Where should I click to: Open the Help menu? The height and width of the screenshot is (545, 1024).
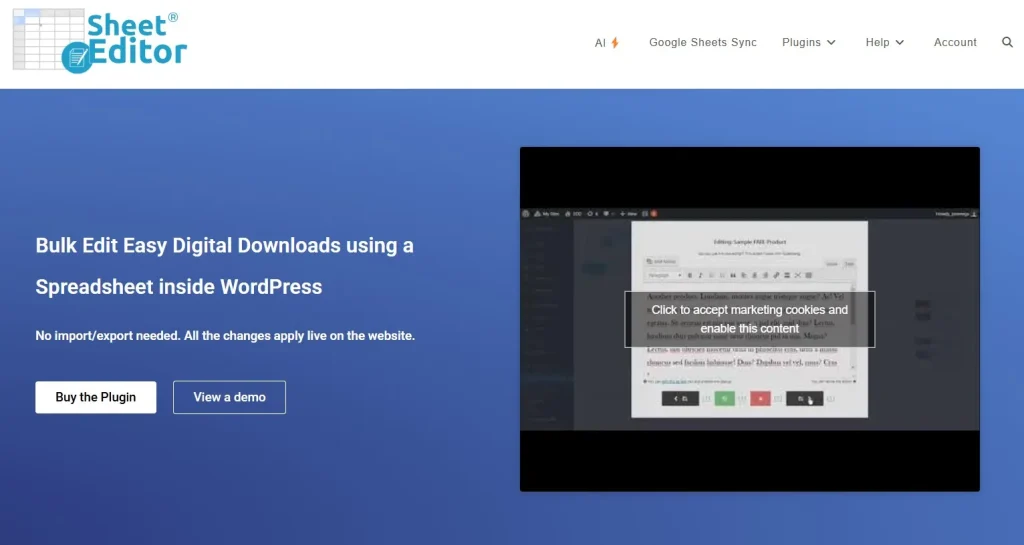click(884, 42)
